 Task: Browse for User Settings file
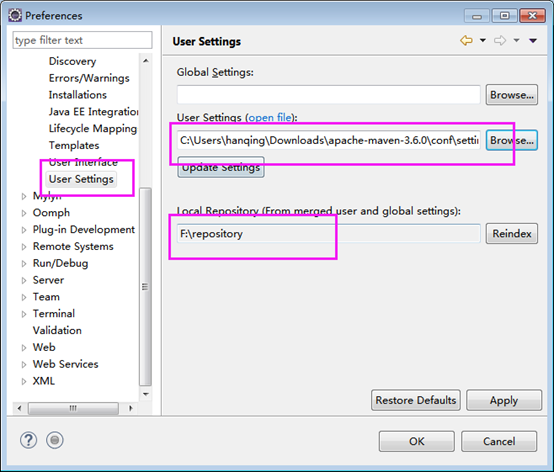tap(512, 140)
